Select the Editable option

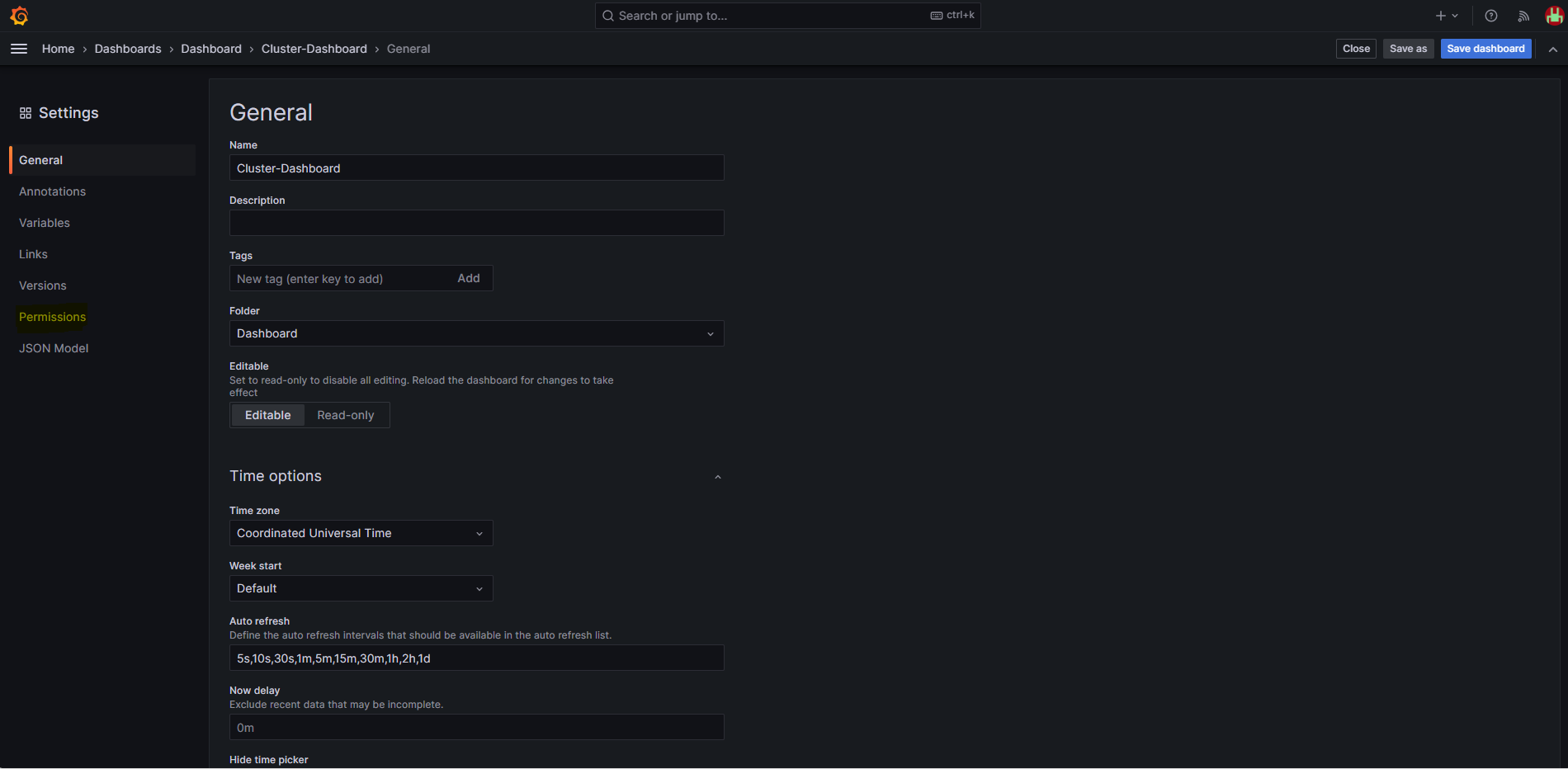point(267,415)
